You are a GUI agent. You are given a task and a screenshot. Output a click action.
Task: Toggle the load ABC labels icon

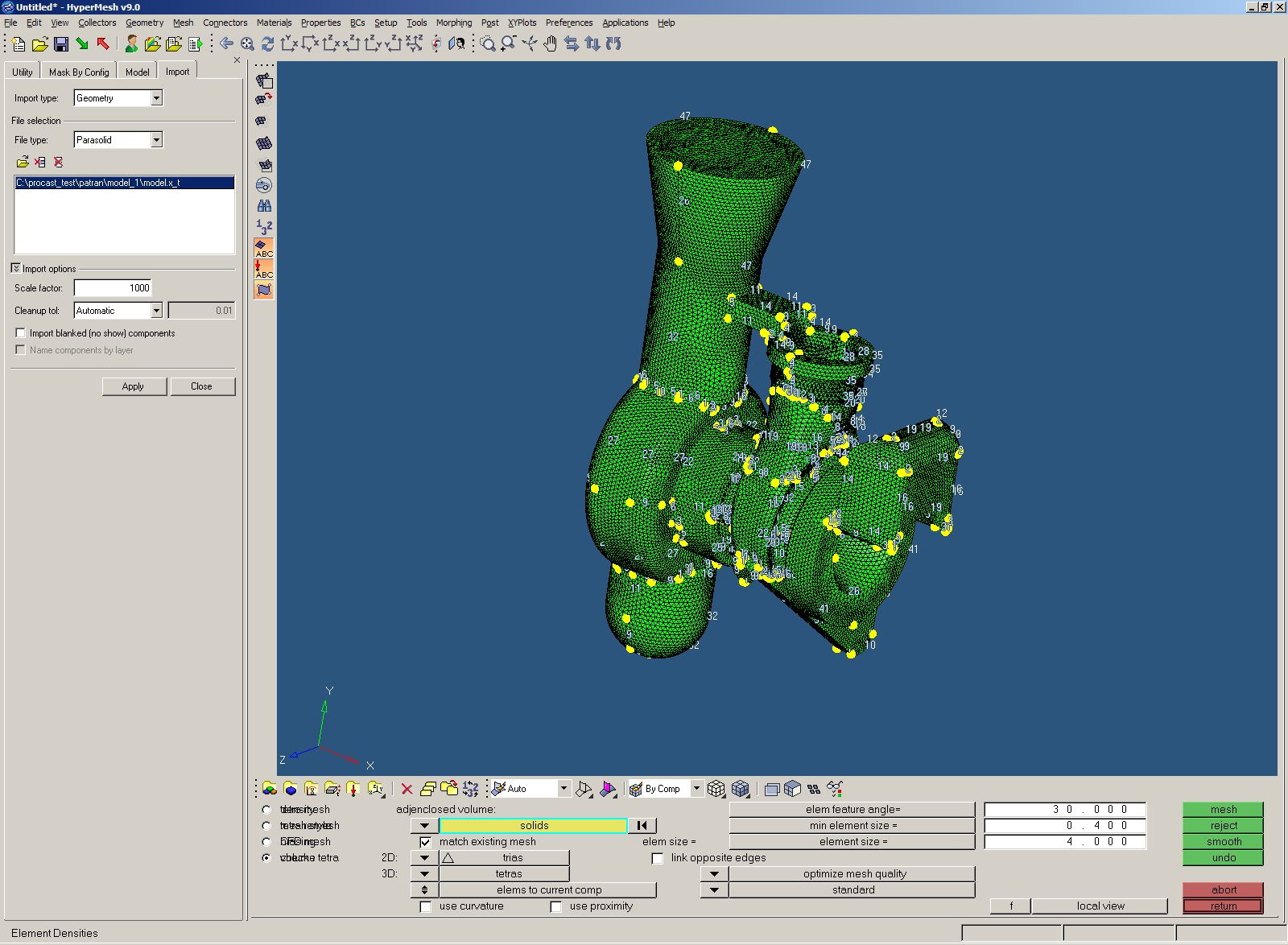click(264, 269)
